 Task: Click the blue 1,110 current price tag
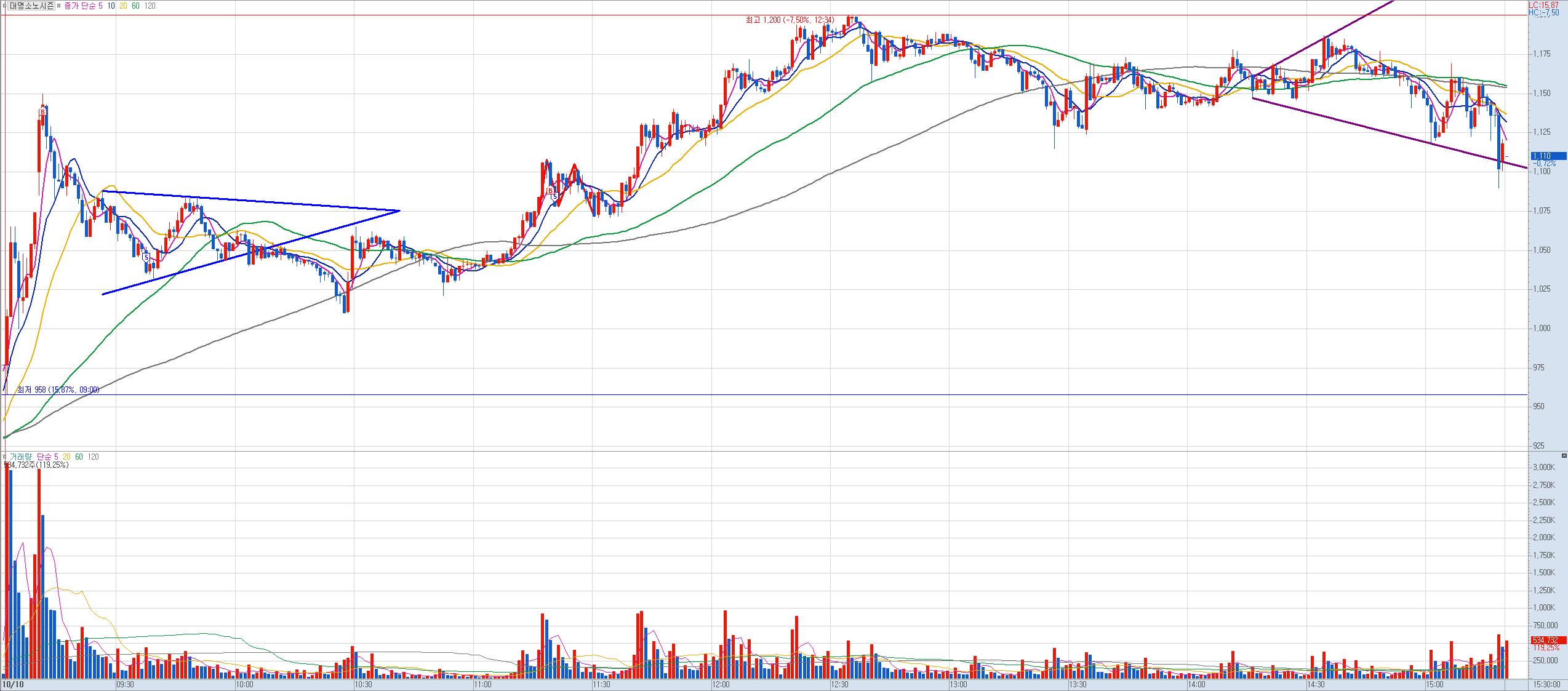point(1547,156)
